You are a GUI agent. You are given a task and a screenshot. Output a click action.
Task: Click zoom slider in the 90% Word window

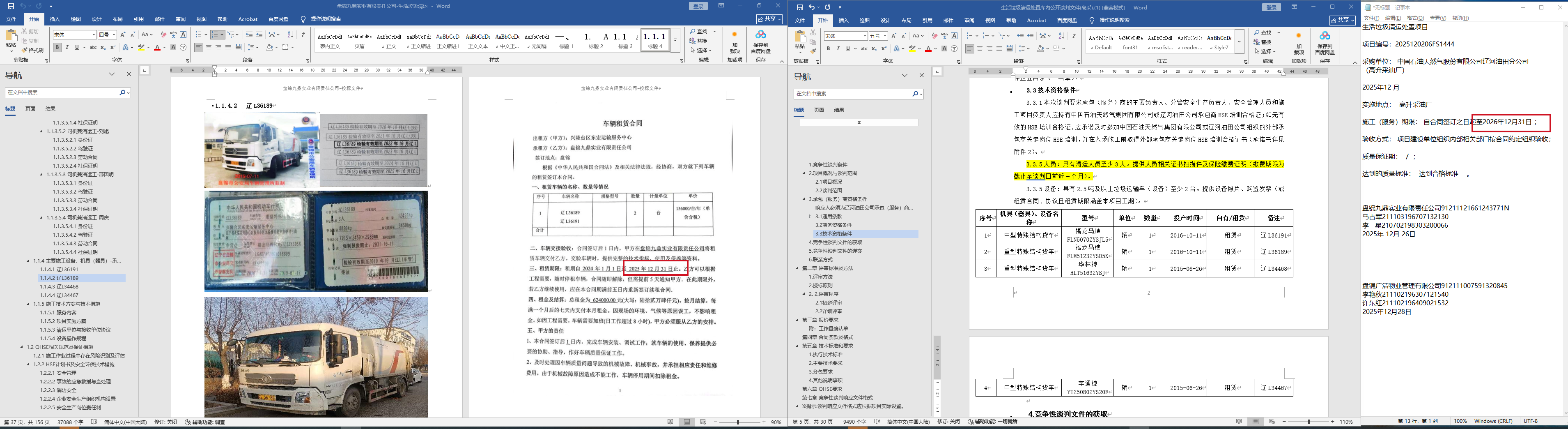pyautogui.click(x=738, y=422)
